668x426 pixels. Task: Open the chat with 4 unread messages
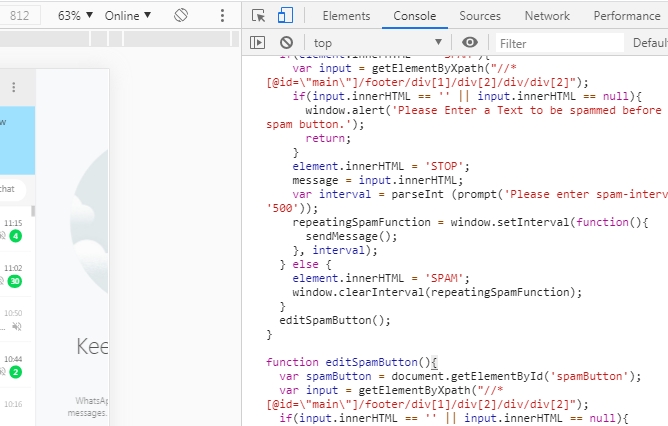pyautogui.click(x=16, y=229)
